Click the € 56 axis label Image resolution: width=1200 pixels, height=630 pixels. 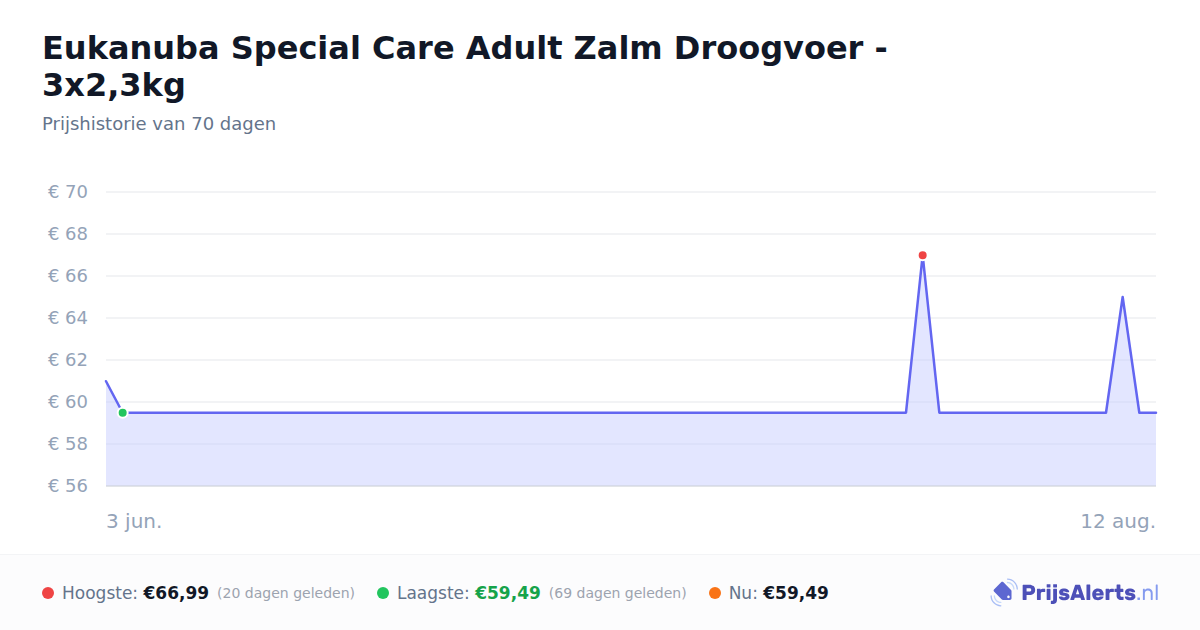point(68,486)
